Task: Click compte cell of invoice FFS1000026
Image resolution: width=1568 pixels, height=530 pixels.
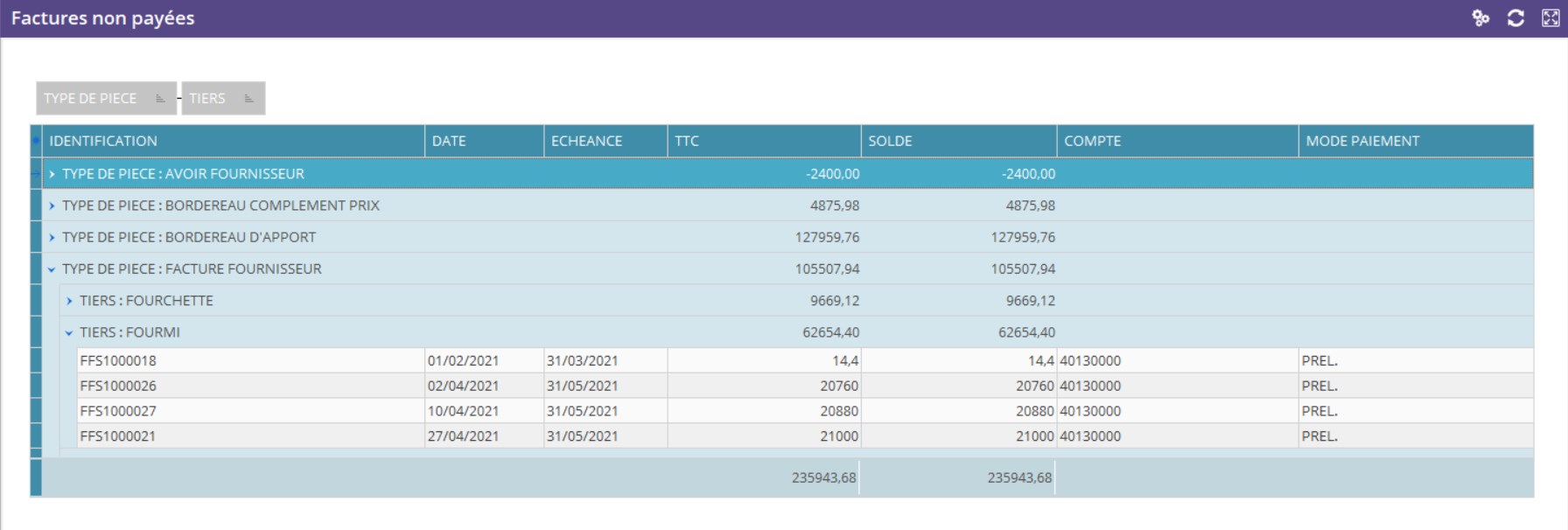Action: click(1090, 386)
